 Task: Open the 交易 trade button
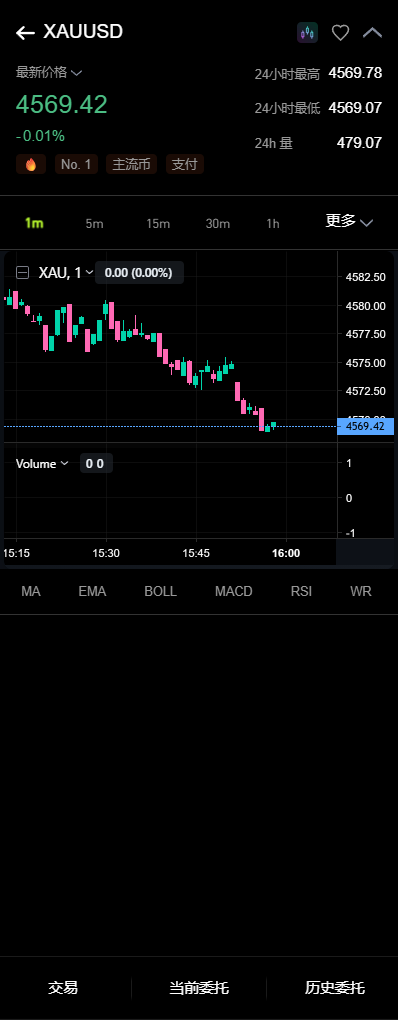coord(63,988)
